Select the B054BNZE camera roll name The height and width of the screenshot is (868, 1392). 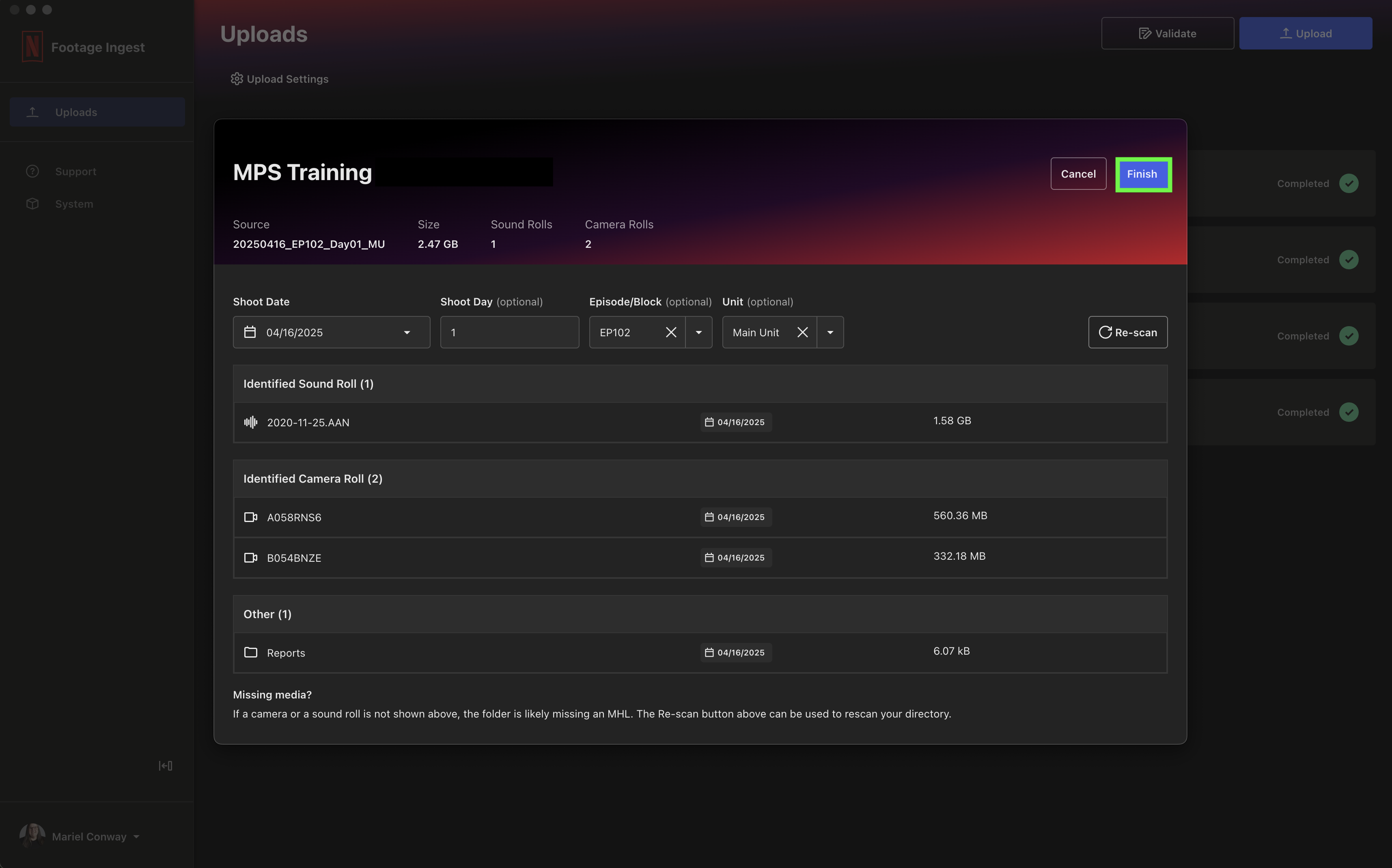[x=294, y=558]
